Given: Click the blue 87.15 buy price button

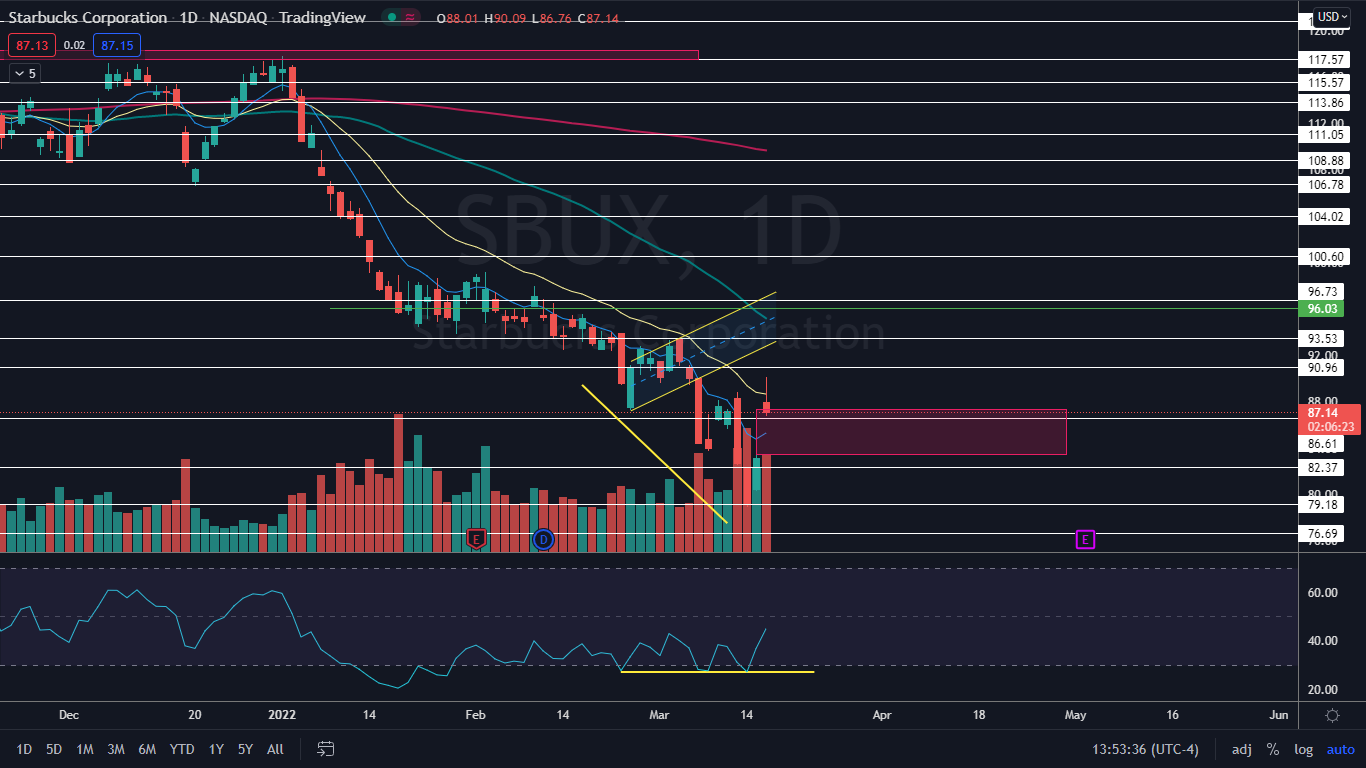Looking at the screenshot, I should click(x=117, y=45).
